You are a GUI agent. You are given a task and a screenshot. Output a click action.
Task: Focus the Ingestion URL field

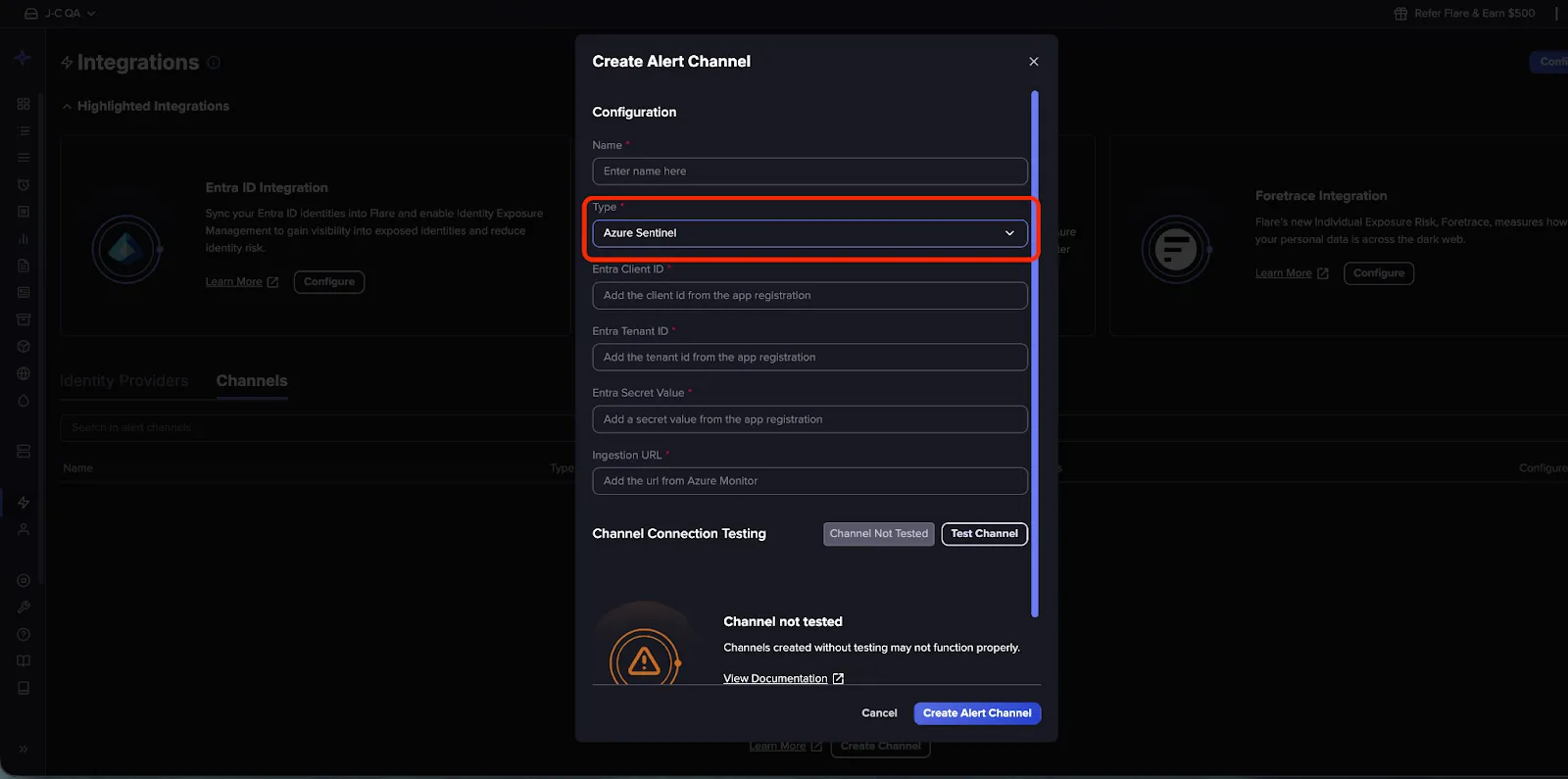(x=809, y=481)
